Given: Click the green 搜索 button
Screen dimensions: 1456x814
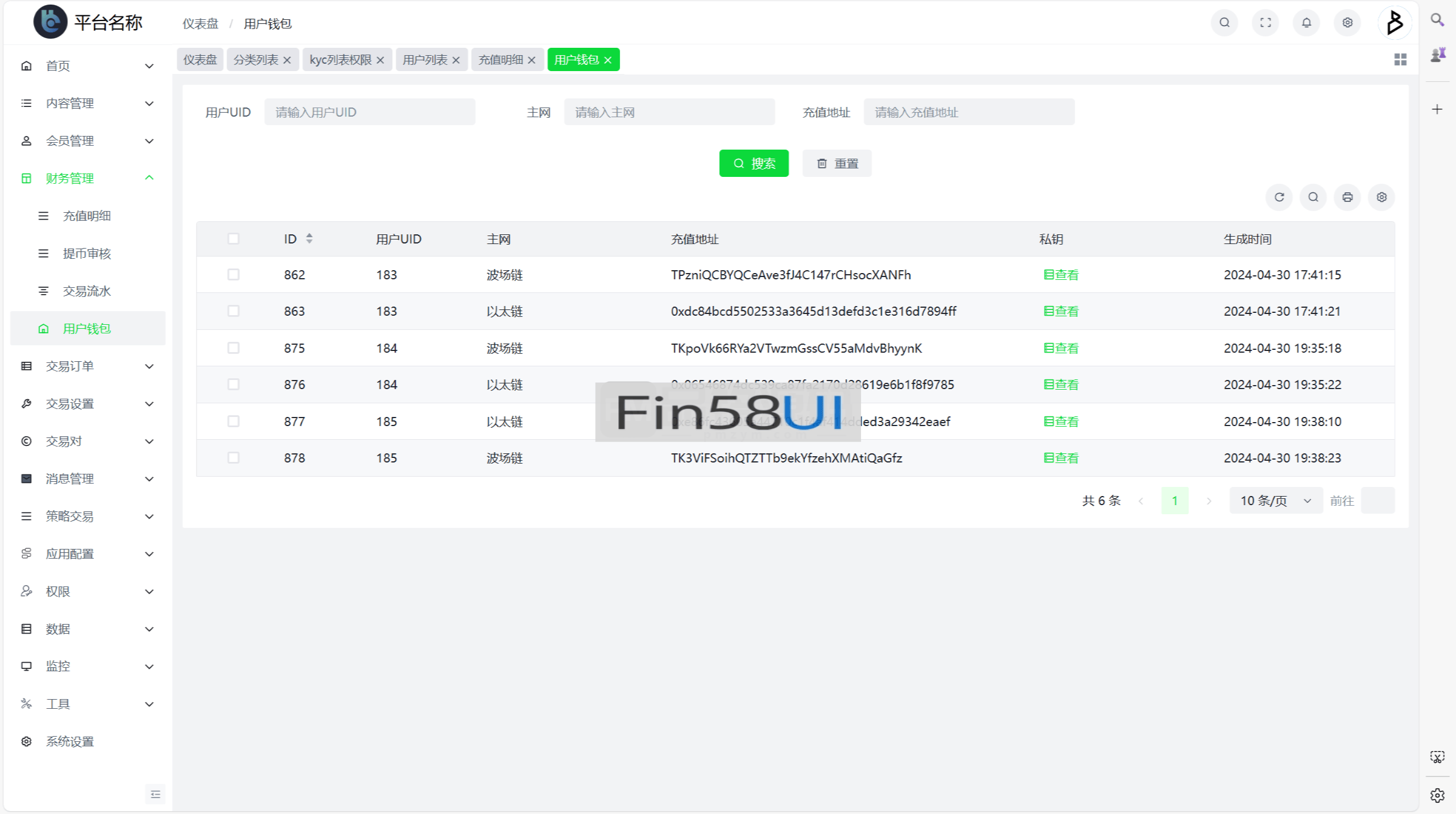Looking at the screenshot, I should click(754, 164).
